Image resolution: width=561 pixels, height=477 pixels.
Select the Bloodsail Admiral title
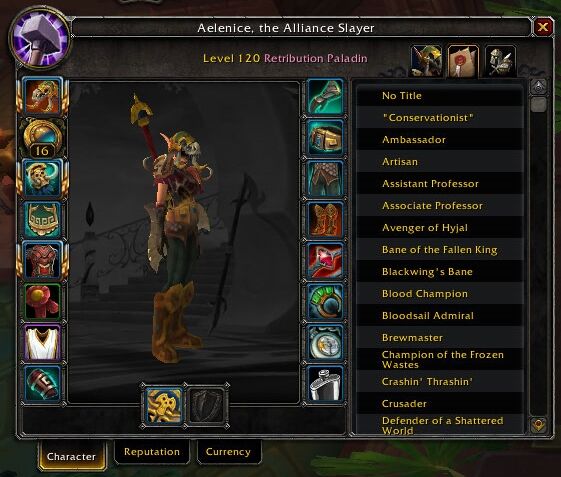point(439,315)
